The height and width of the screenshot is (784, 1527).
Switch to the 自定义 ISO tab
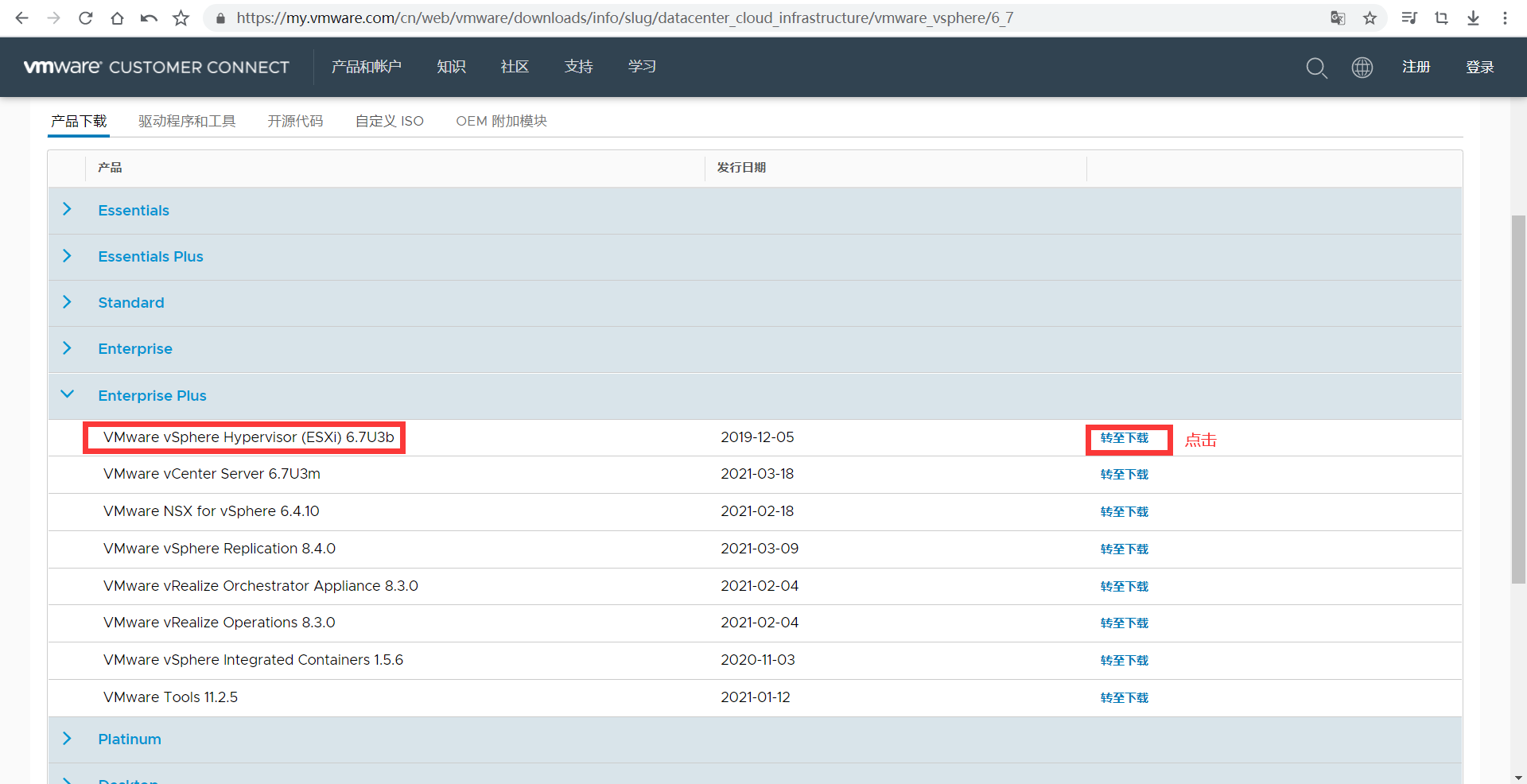tap(390, 121)
